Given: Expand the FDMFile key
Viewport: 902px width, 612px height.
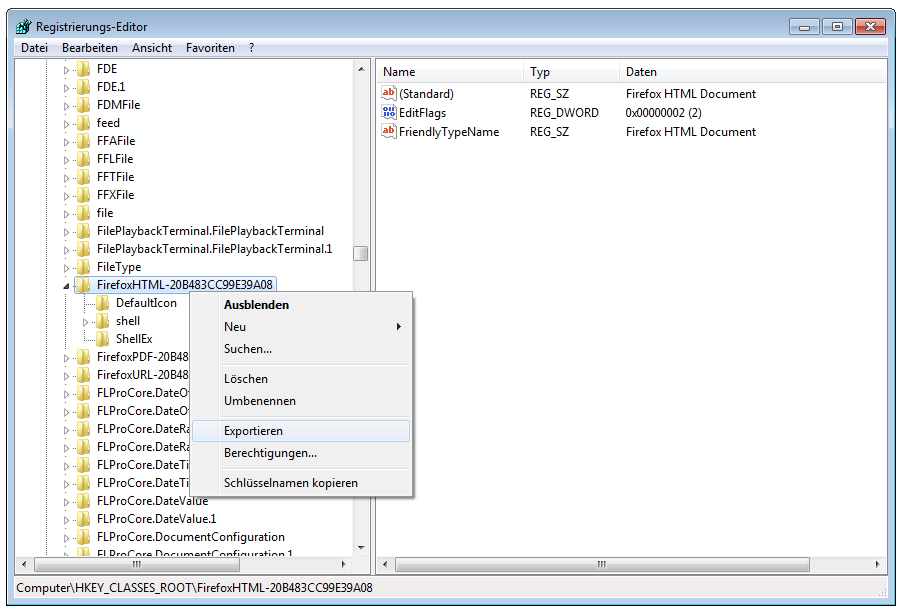Looking at the screenshot, I should [67, 105].
